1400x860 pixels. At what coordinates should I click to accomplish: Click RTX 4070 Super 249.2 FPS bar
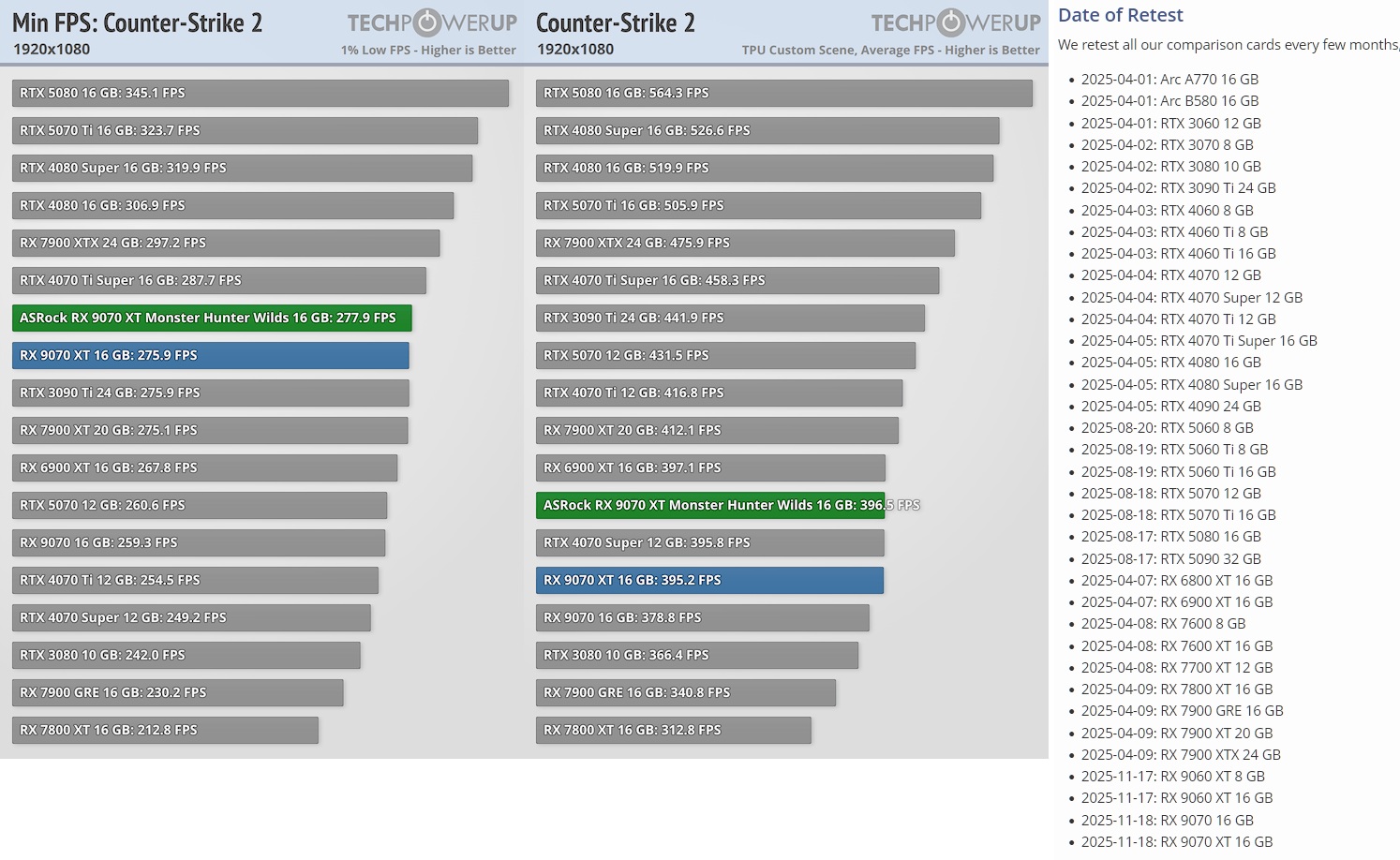click(191, 617)
